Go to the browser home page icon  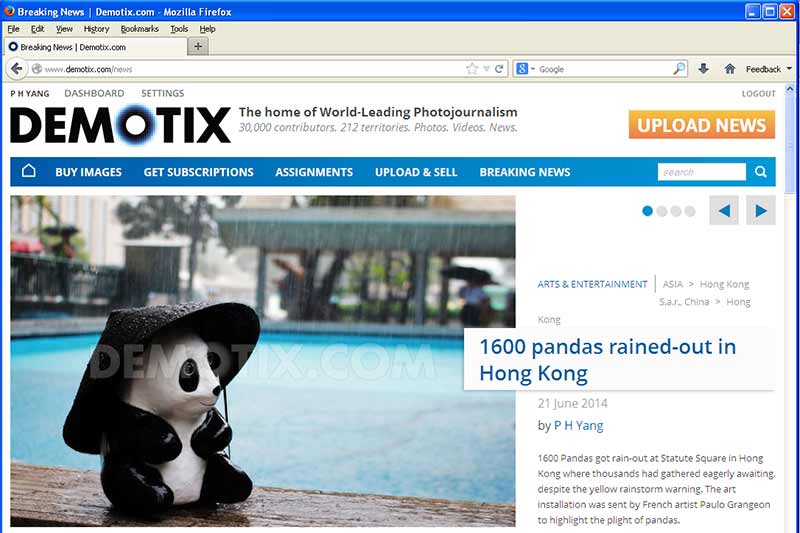[730, 69]
